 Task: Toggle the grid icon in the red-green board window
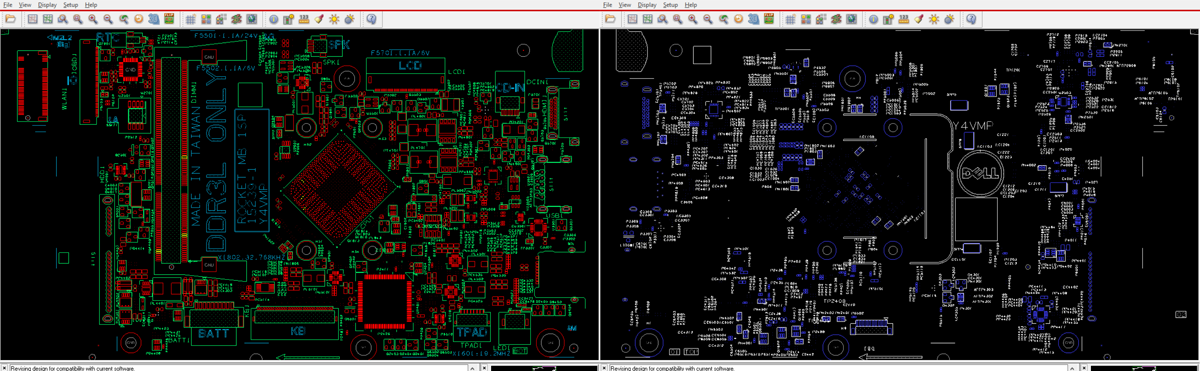pos(190,19)
